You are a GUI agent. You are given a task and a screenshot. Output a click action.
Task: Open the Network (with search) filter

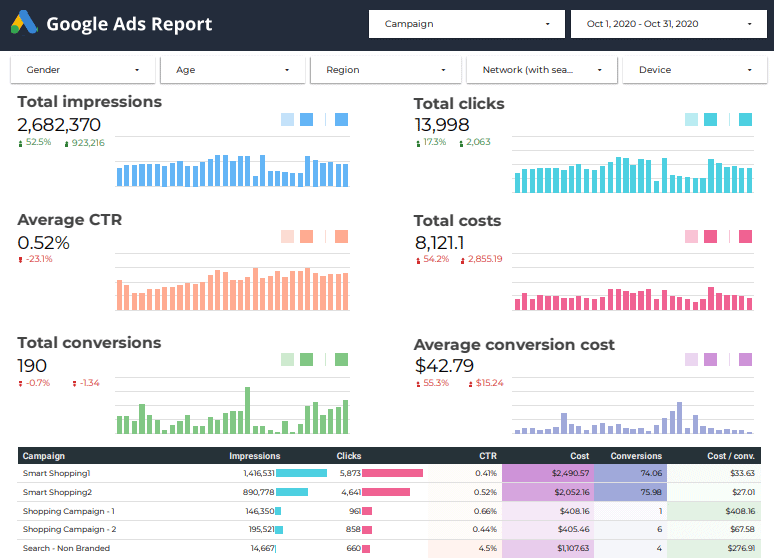[542, 70]
